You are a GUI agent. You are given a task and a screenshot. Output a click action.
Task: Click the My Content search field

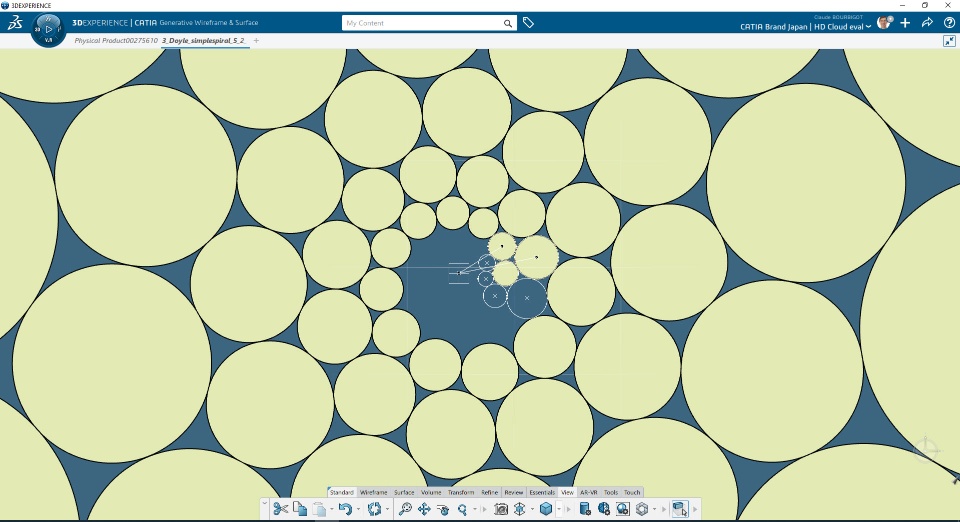(422, 23)
